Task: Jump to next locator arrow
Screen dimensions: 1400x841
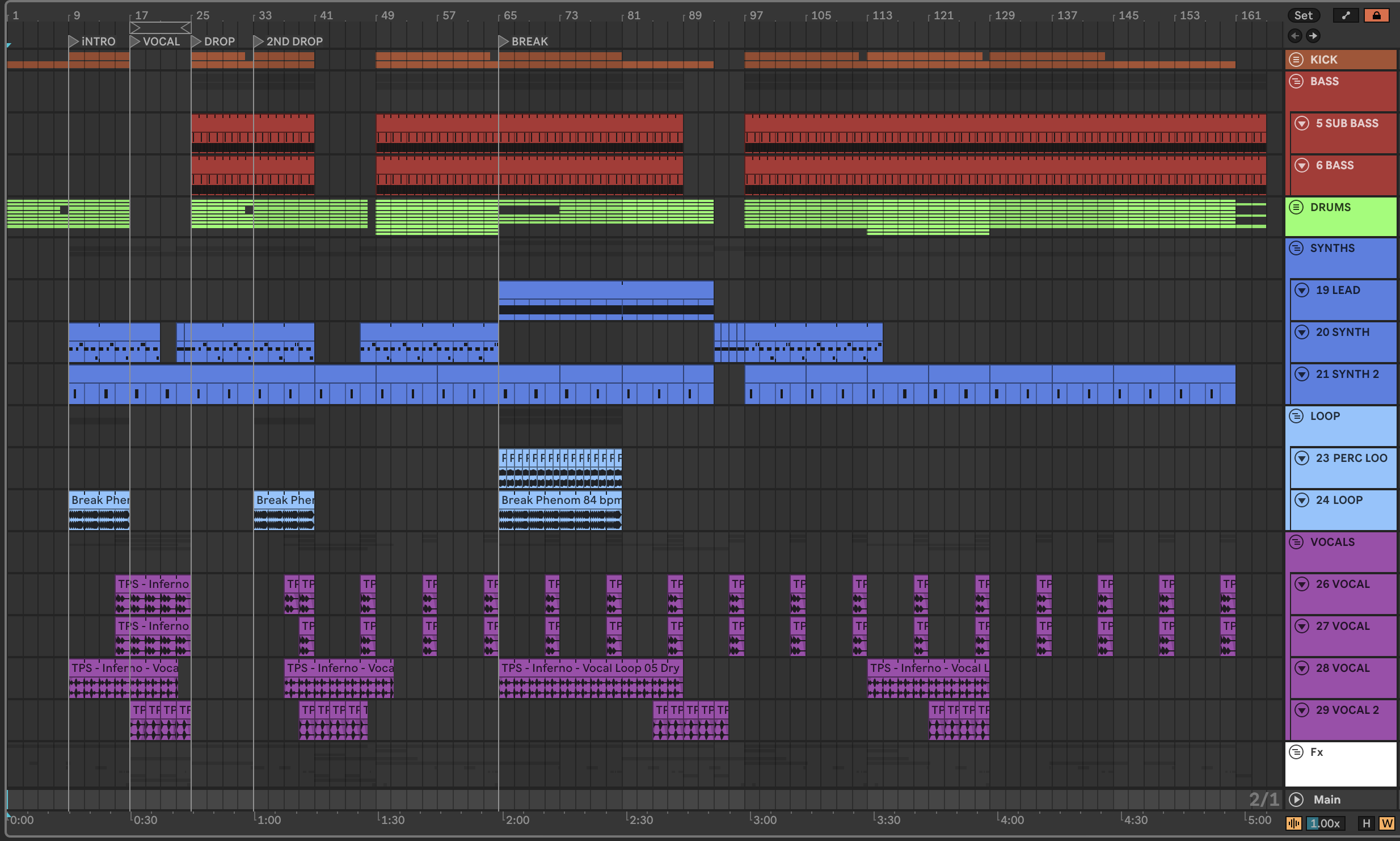Action: (1313, 36)
